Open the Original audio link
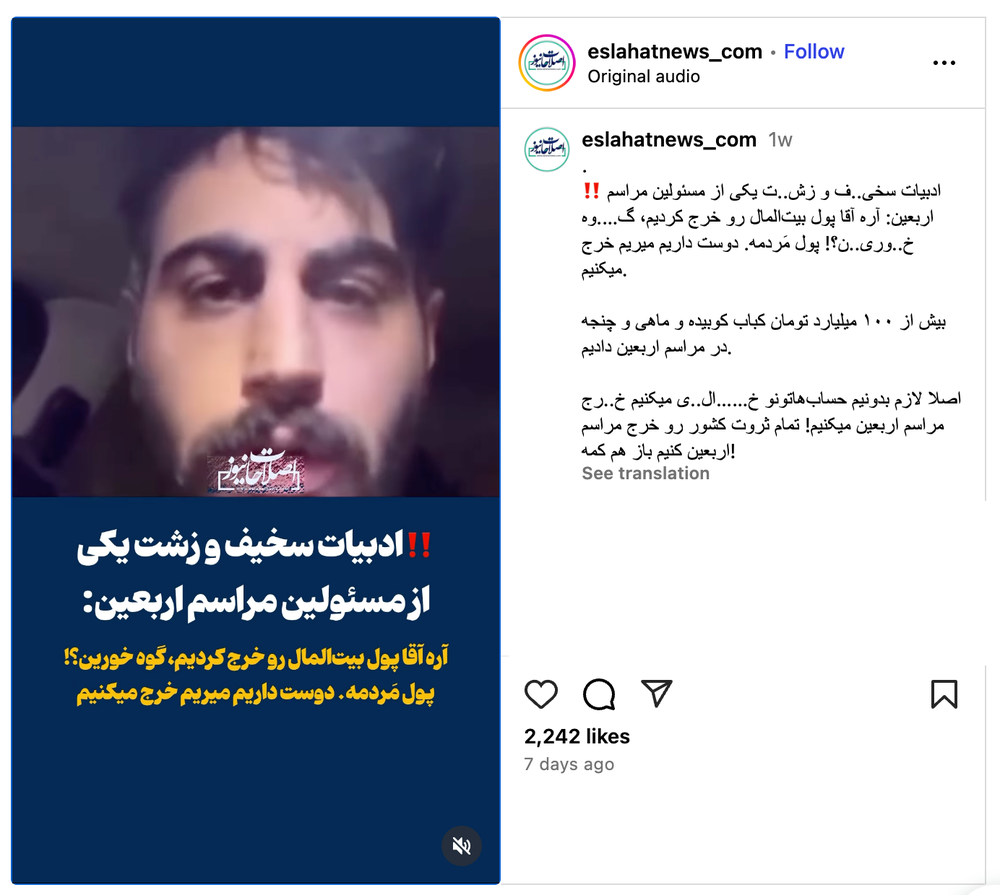The image size is (1000, 895). [643, 77]
